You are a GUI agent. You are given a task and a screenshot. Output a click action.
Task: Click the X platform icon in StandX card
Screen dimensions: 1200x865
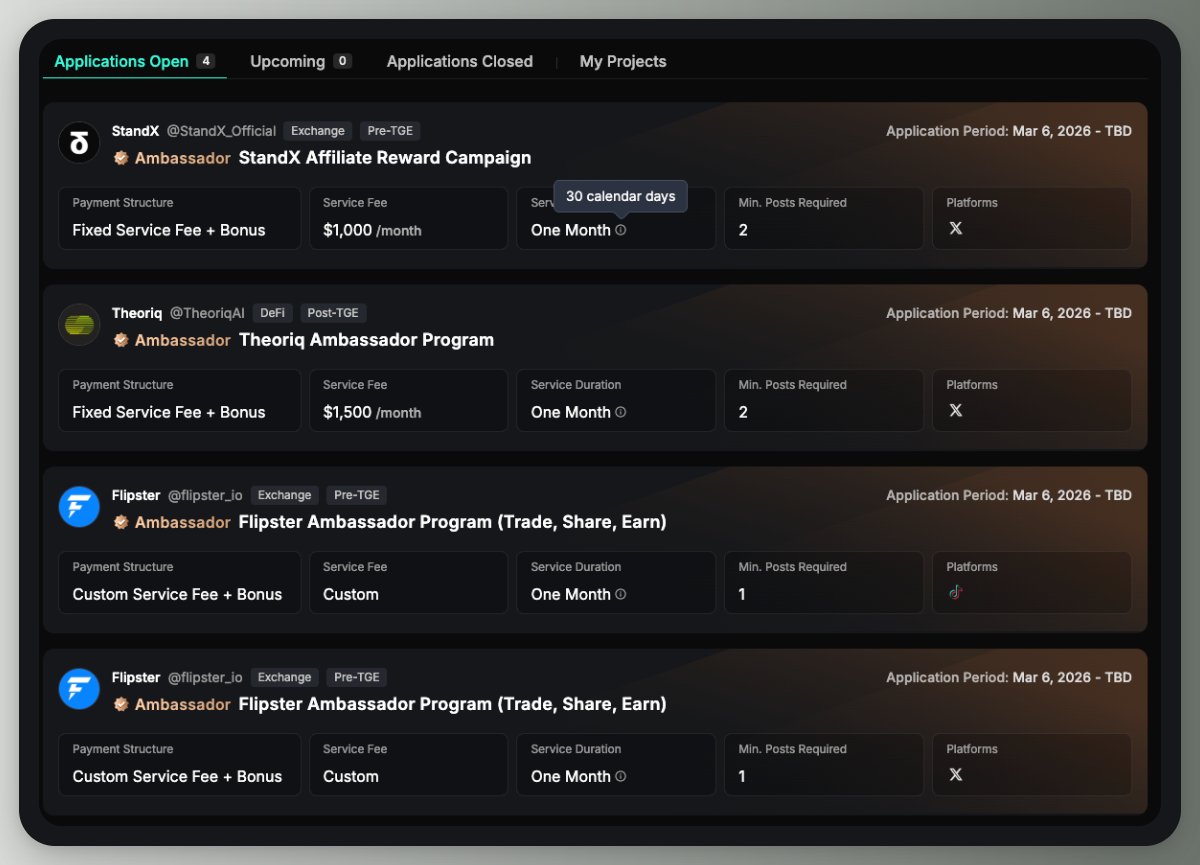(955, 228)
